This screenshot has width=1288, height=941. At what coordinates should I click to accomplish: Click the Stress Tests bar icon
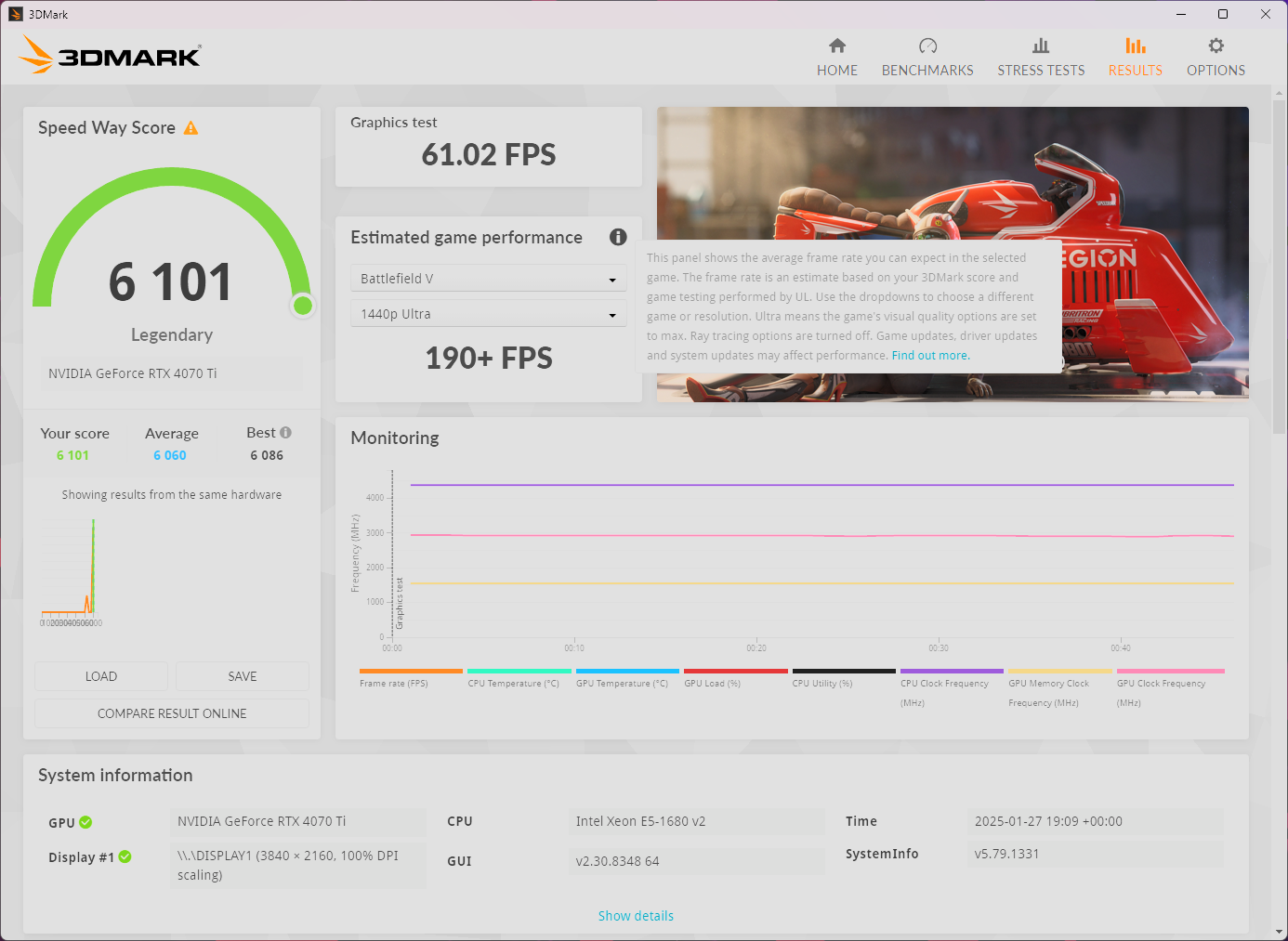pos(1041,46)
